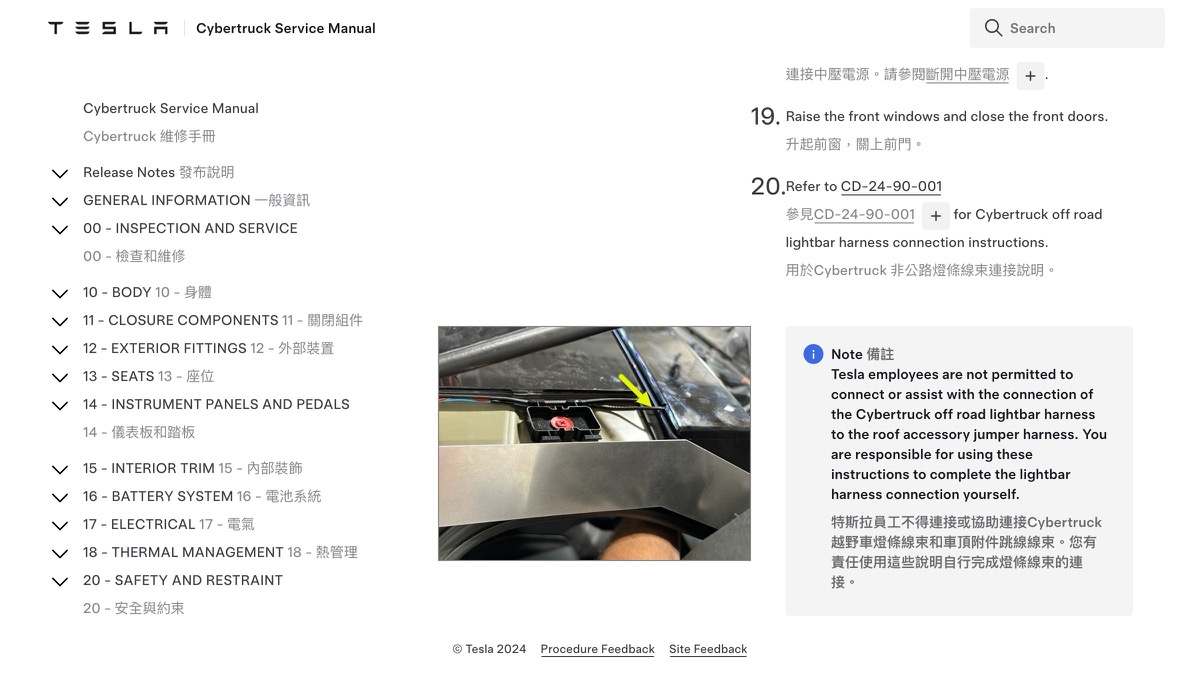Expand the 17 - ELECTRICAL chevron
Viewport: 1200px width, 675px height.
pos(60,525)
